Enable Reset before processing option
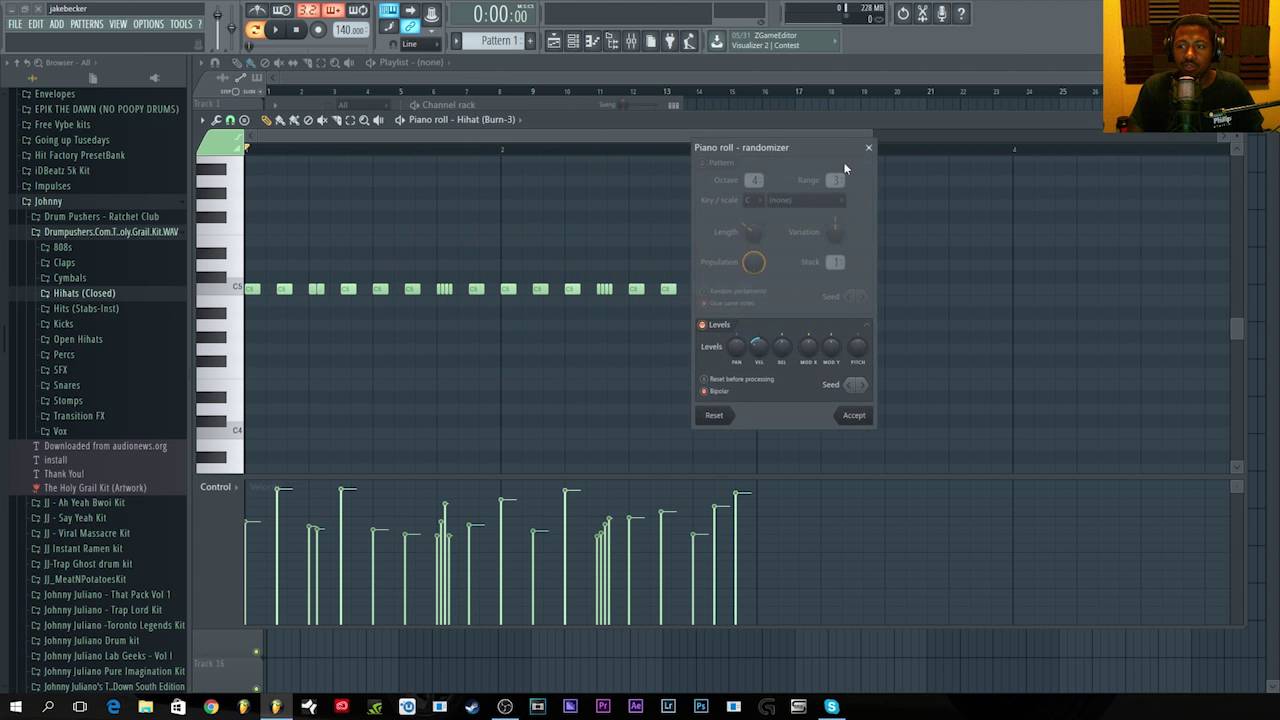The height and width of the screenshot is (720, 1280). [704, 379]
